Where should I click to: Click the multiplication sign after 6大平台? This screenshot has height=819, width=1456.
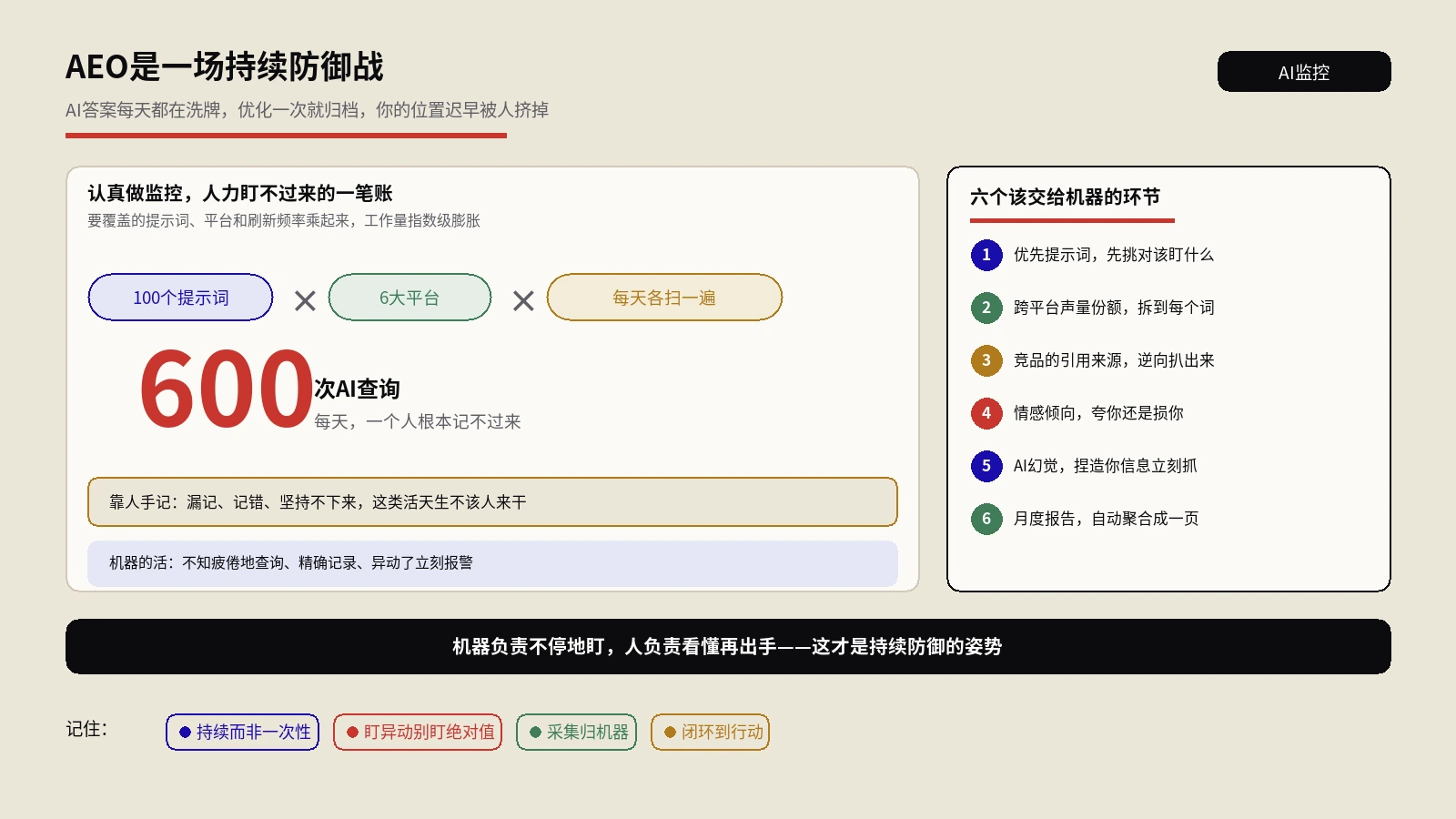523,300
